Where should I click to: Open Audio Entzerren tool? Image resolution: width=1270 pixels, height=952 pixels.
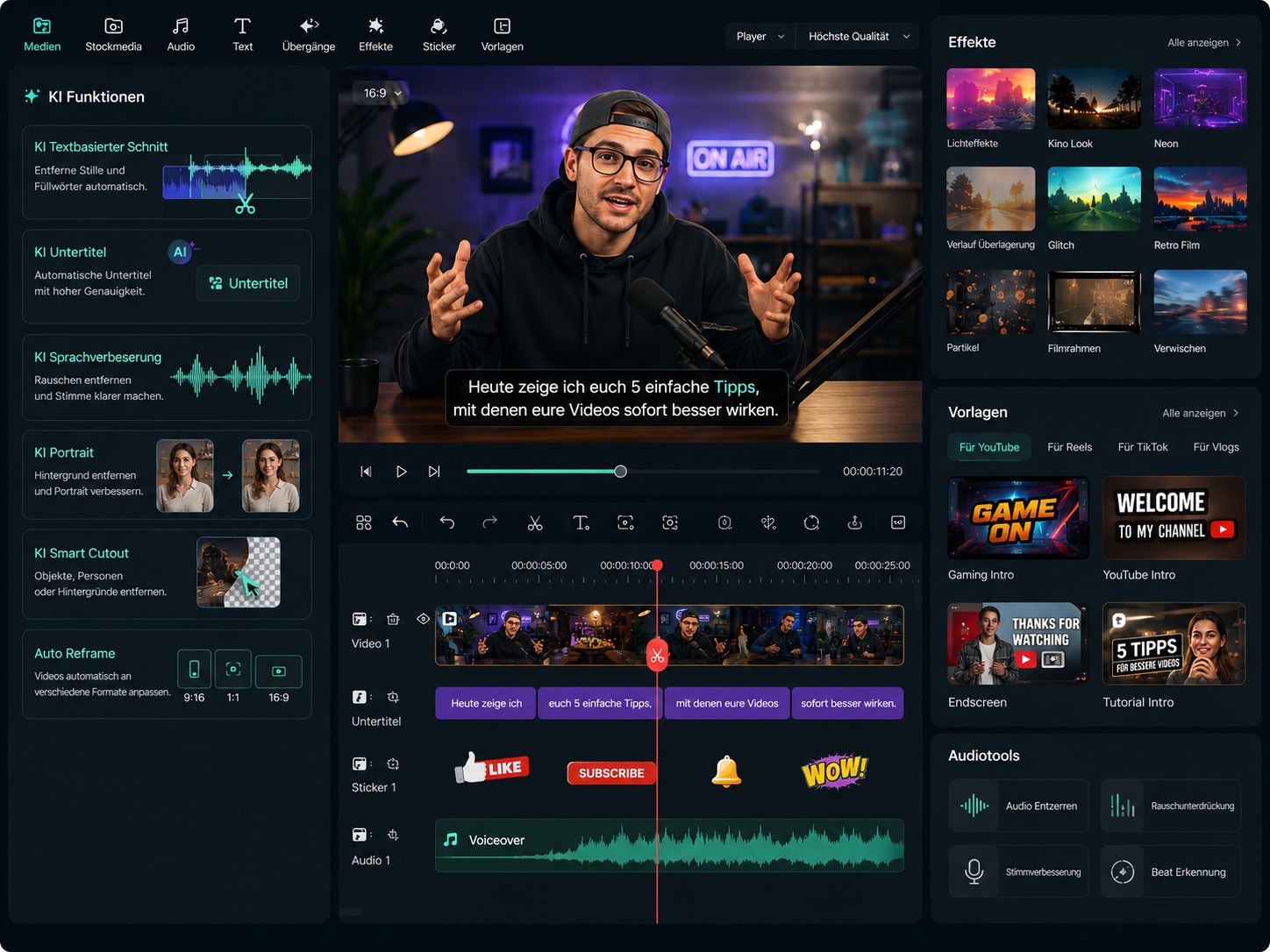pos(1018,806)
